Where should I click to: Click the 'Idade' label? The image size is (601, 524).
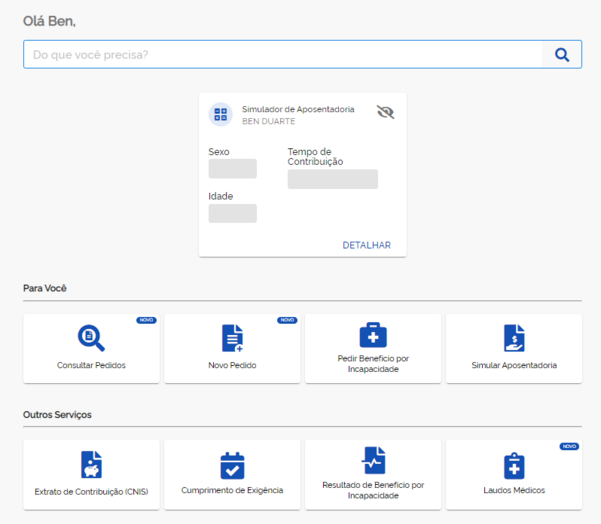tap(221, 196)
